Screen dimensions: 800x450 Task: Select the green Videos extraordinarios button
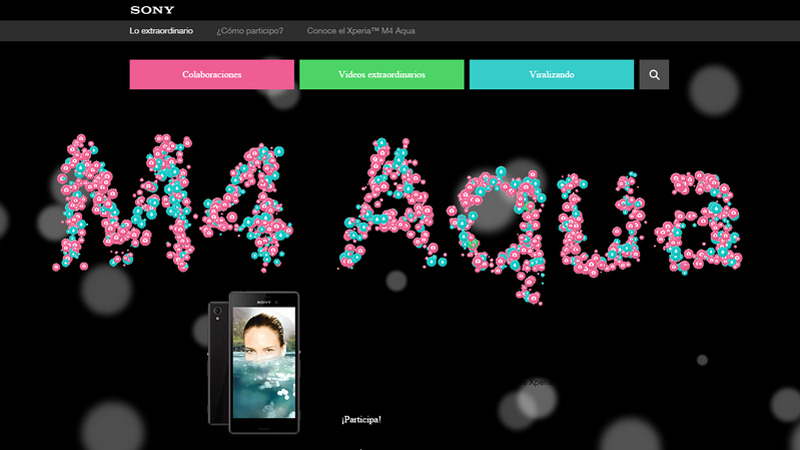[x=382, y=74]
